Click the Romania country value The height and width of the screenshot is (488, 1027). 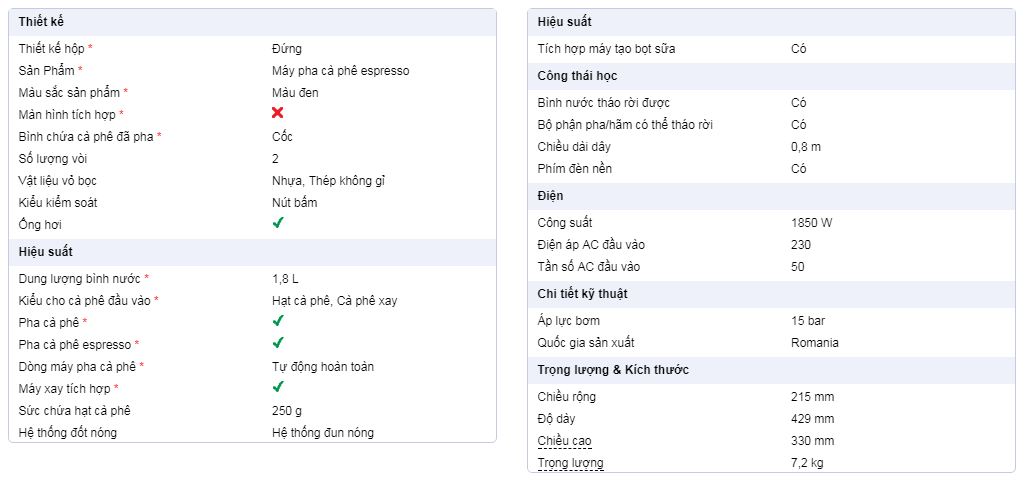[815, 343]
